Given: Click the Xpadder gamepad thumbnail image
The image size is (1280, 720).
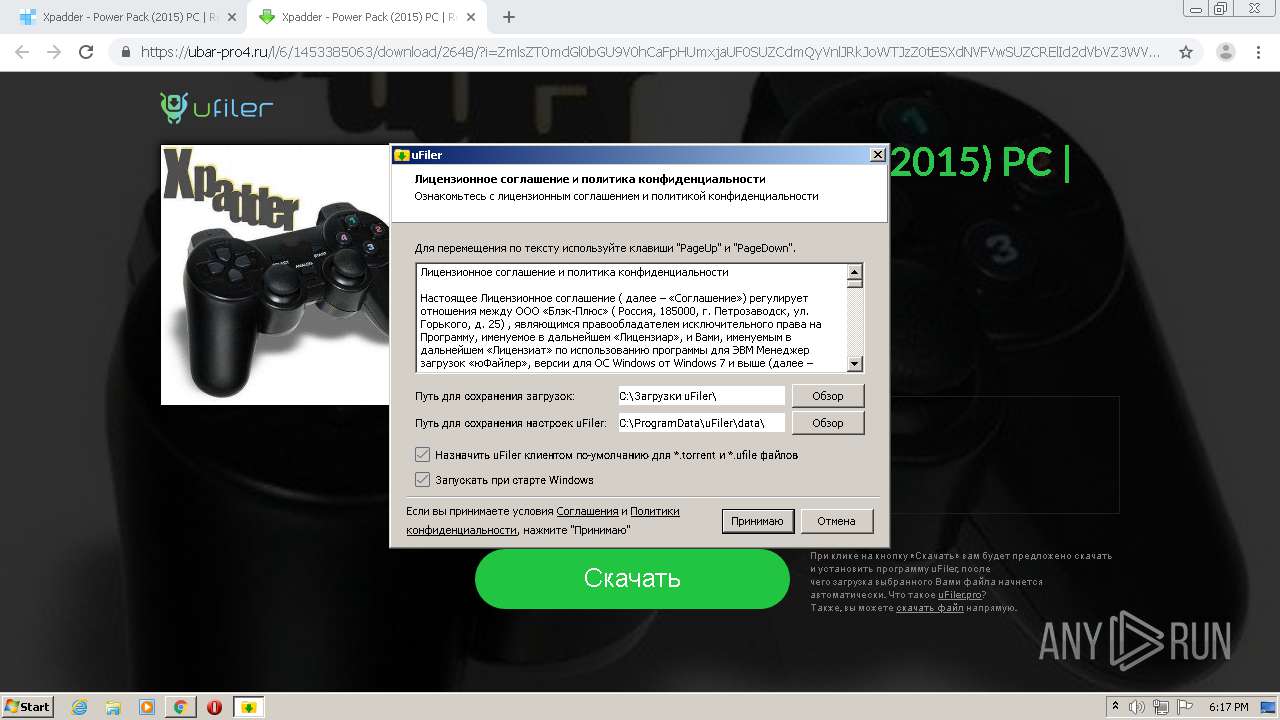Looking at the screenshot, I should 275,275.
